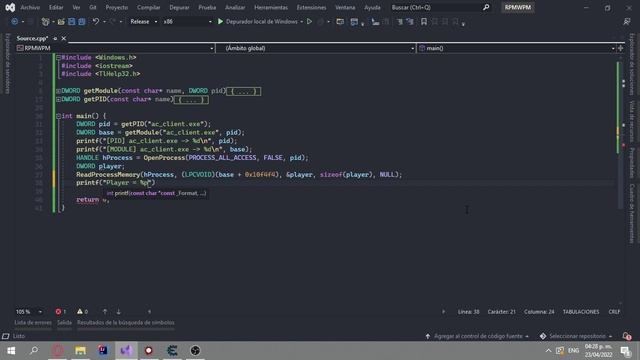Click the bookmark toolbar icon
This screenshot has width=640, height=360.
pyautogui.click(x=424, y=22)
